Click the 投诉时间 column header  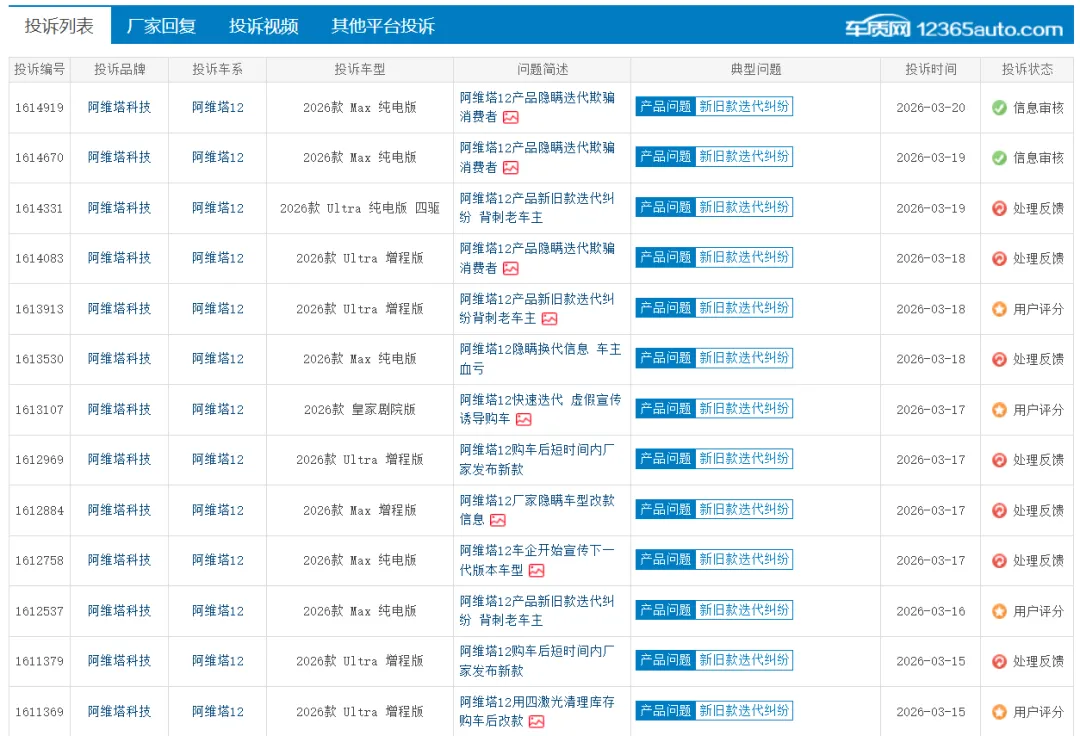931,70
